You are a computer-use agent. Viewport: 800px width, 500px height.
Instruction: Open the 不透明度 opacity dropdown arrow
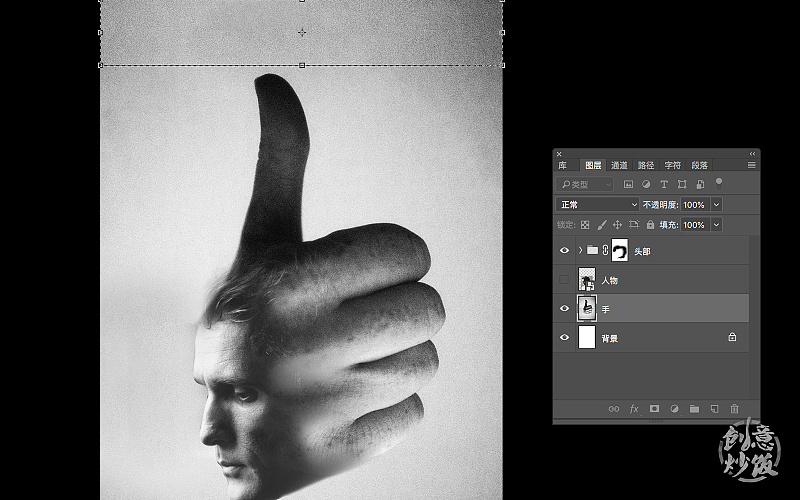click(716, 204)
